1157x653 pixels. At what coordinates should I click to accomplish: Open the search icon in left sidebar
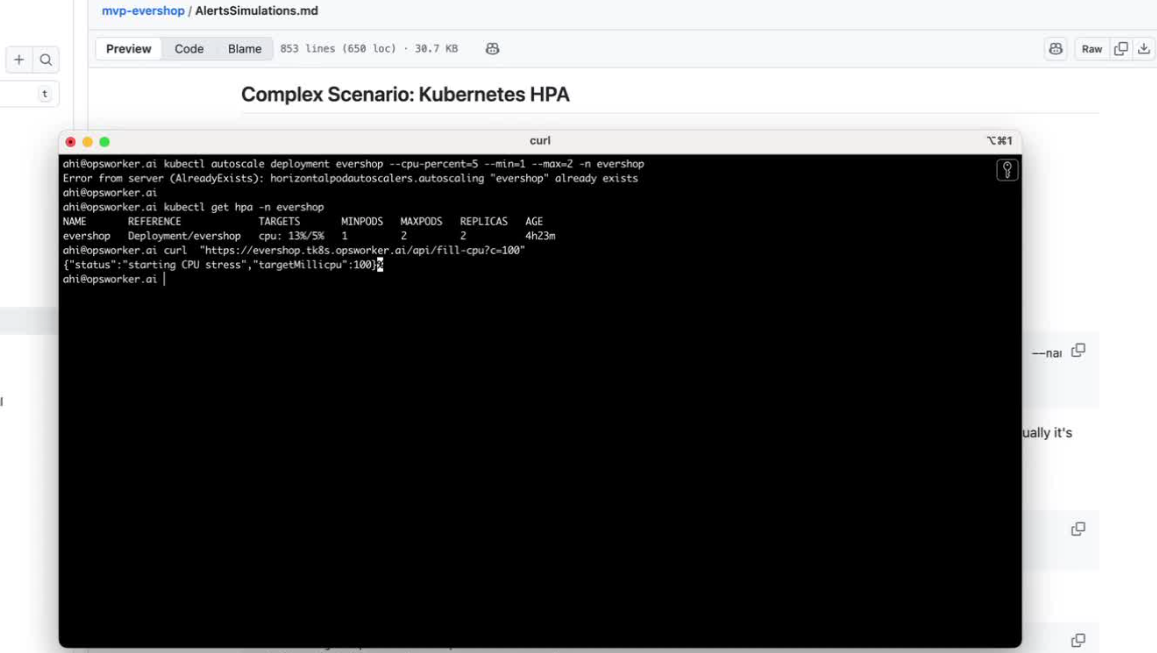(x=46, y=60)
